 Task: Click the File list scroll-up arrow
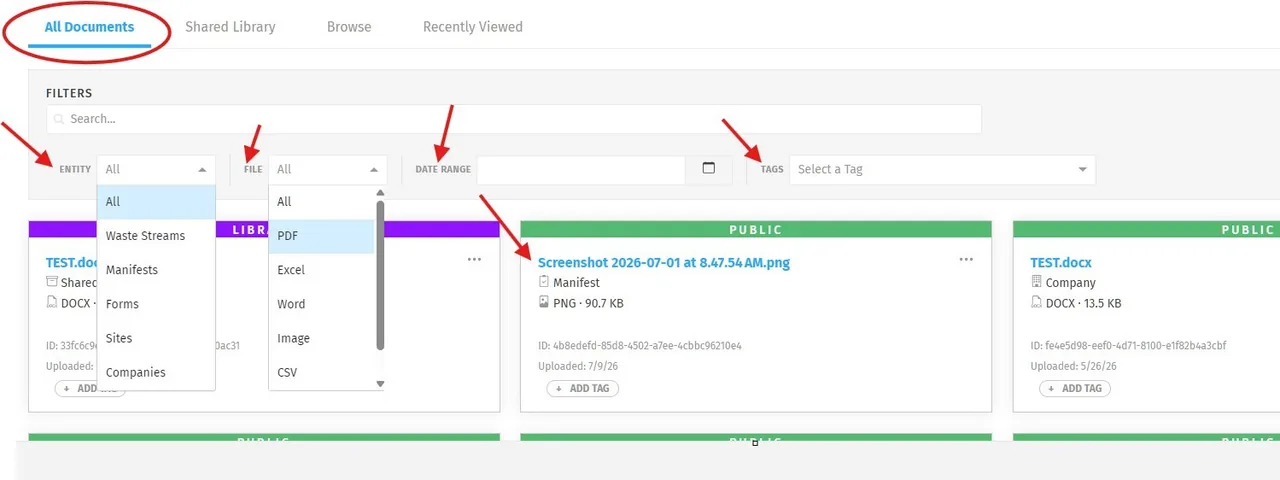(x=380, y=193)
